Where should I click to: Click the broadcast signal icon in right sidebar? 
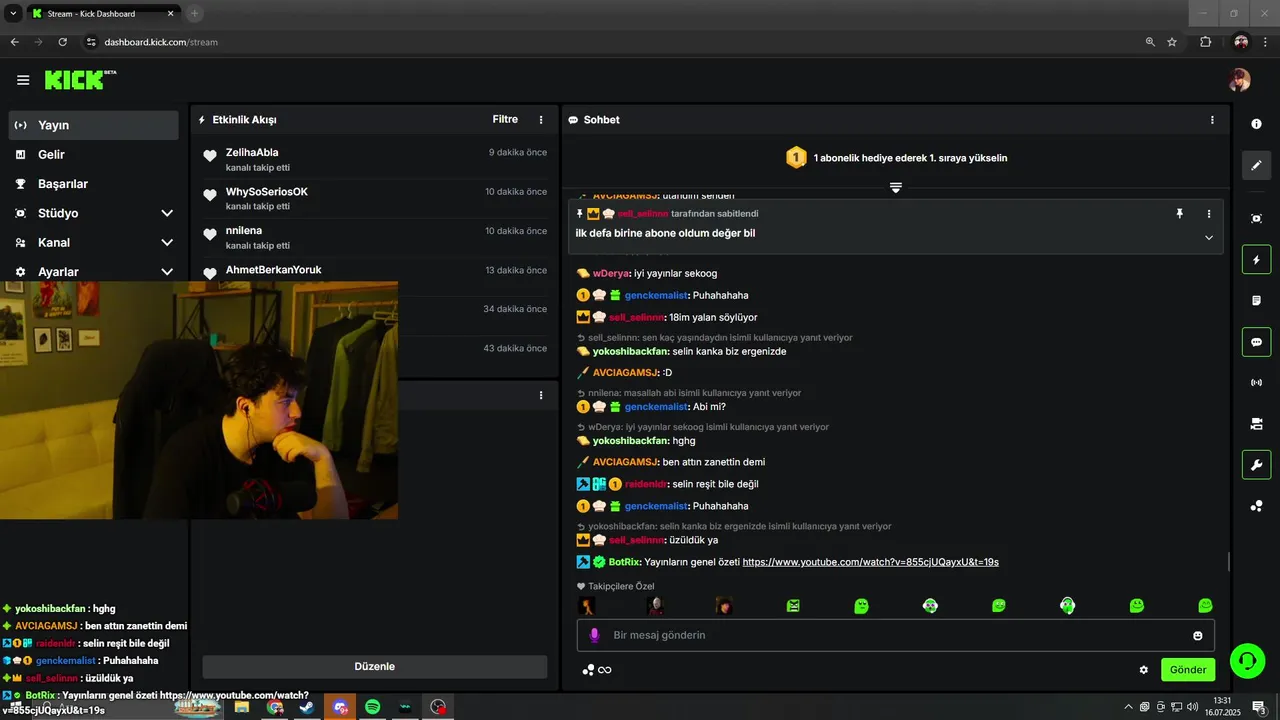[x=1257, y=382]
